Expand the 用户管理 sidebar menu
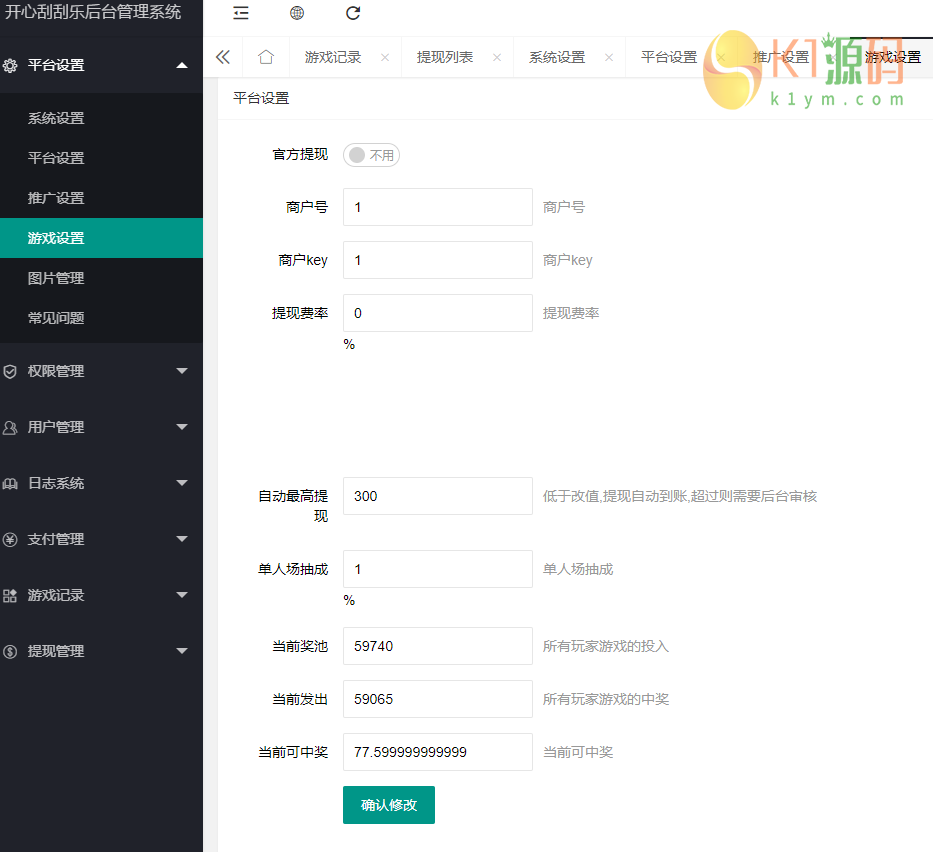 (x=101, y=427)
